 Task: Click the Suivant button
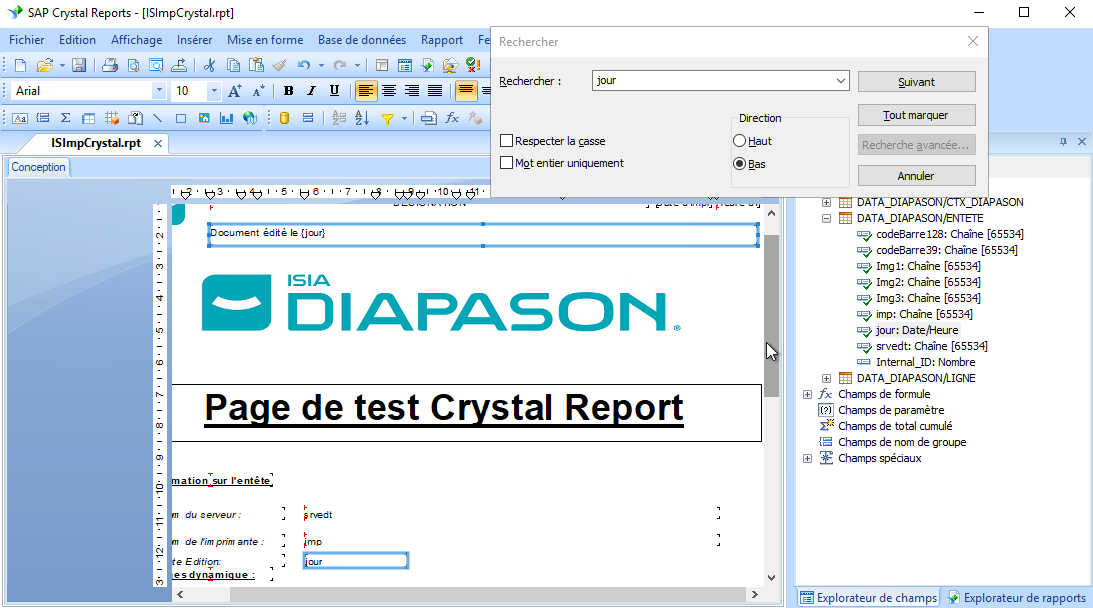[916, 82]
